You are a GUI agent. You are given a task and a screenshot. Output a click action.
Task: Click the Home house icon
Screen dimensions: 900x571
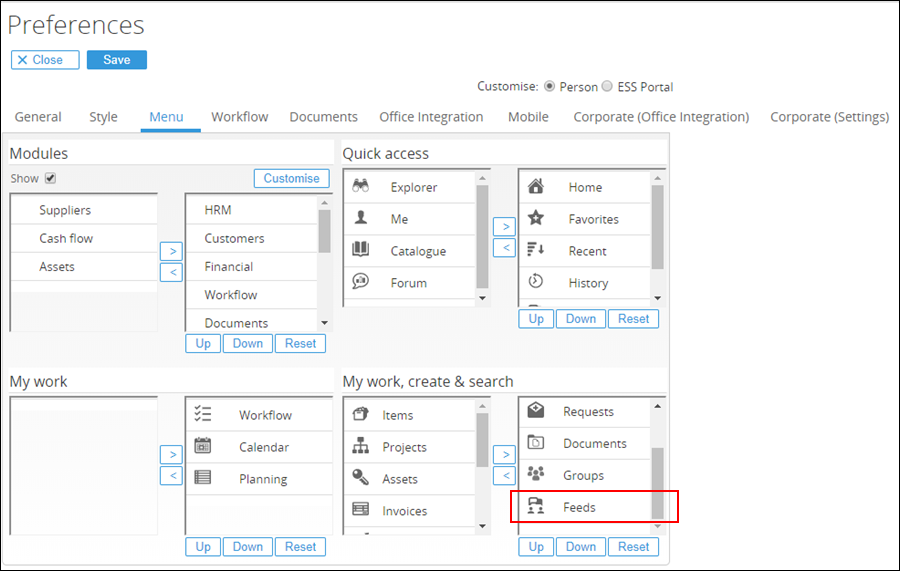pyautogui.click(x=536, y=186)
